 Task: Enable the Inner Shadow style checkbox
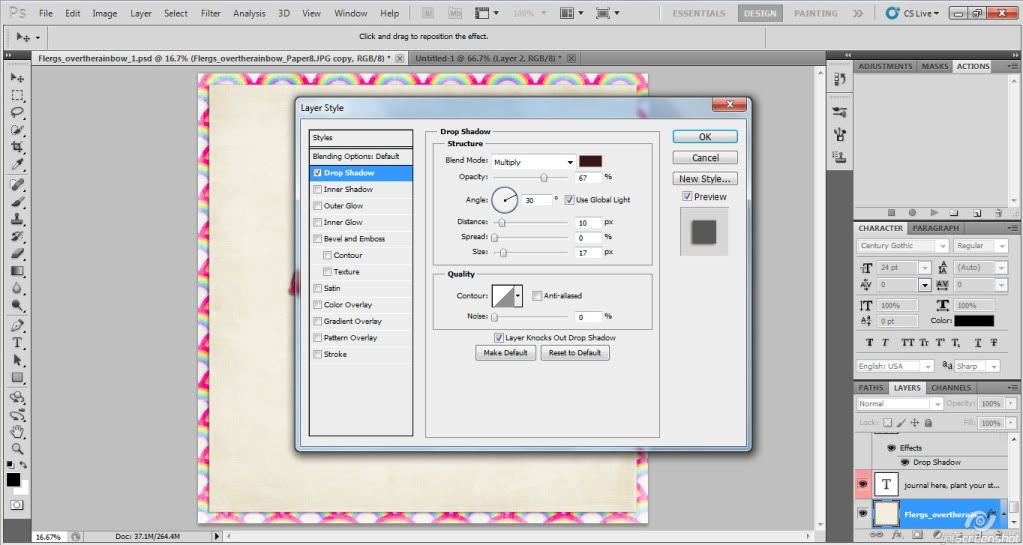click(x=318, y=189)
